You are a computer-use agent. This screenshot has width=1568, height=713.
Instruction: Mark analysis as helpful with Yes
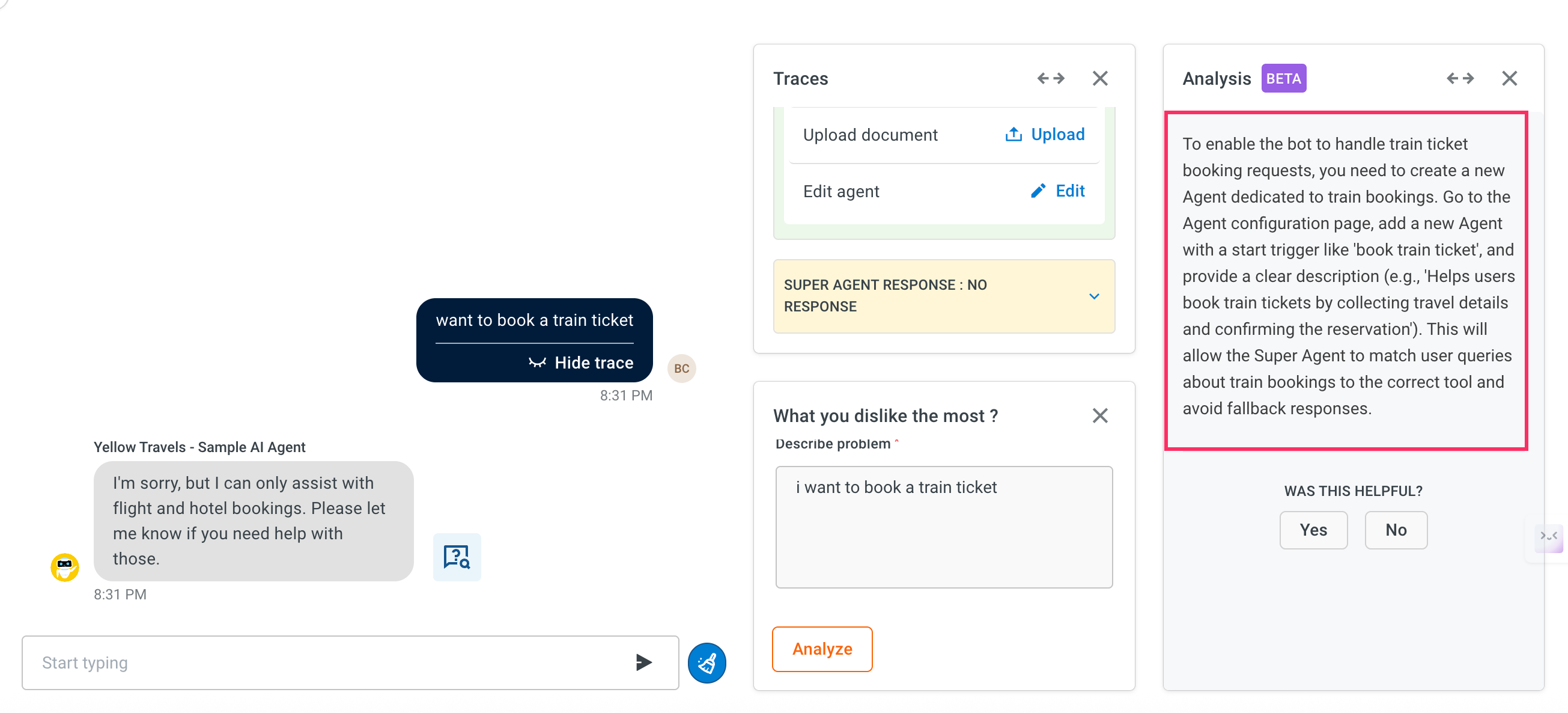[1313, 530]
